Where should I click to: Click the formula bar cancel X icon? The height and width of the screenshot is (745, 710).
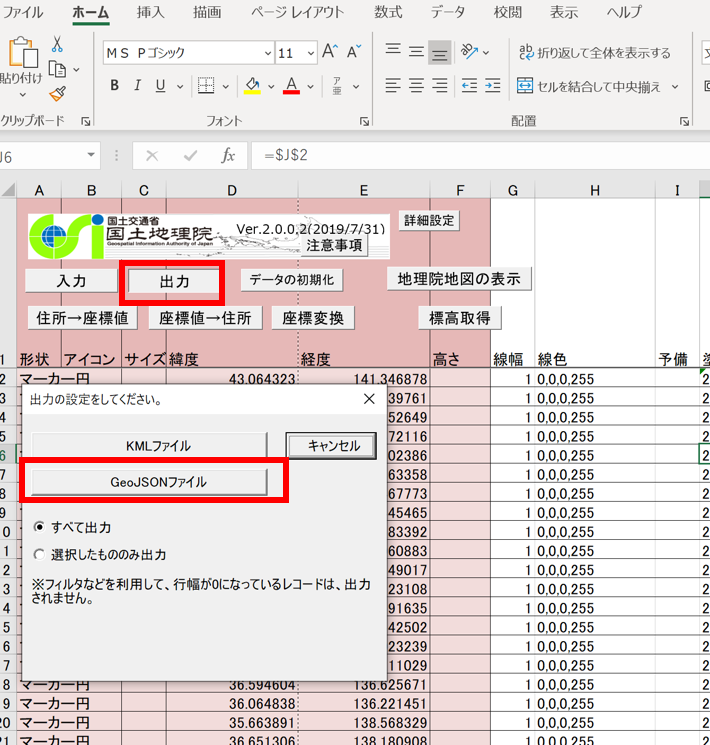[x=152, y=155]
